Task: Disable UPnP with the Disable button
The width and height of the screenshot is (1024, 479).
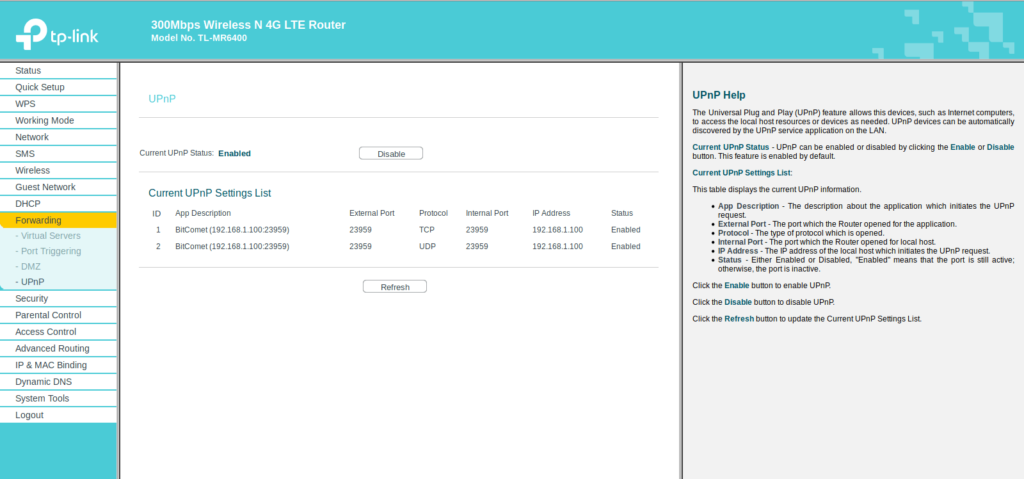Action: [391, 153]
